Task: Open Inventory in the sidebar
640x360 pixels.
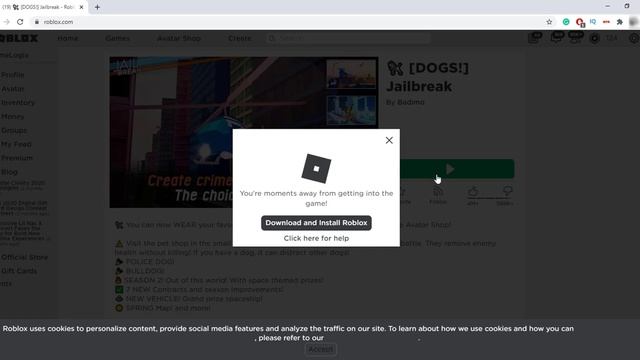Action: coord(18,103)
